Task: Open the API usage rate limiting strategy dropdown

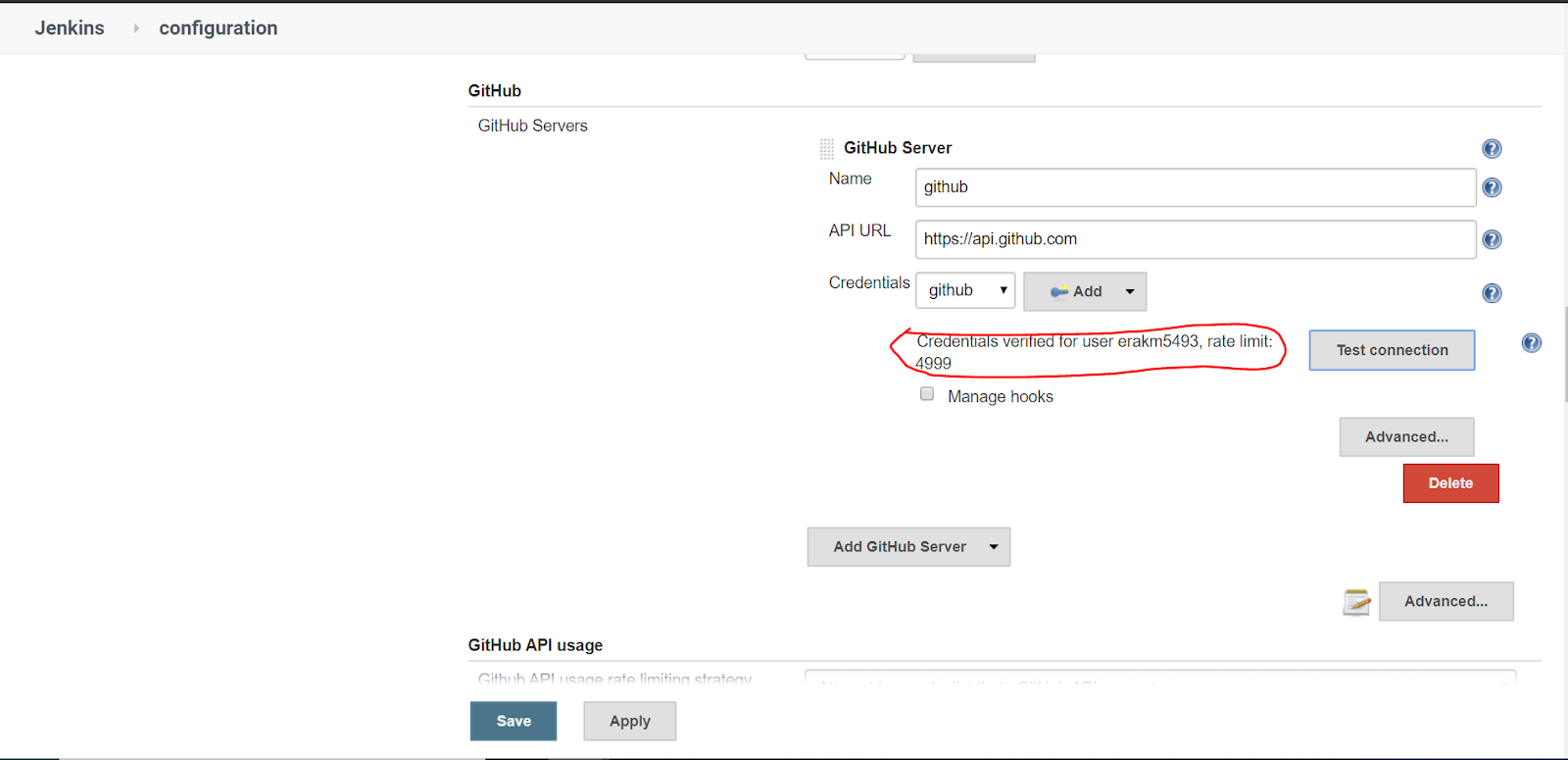Action: pos(1160,677)
